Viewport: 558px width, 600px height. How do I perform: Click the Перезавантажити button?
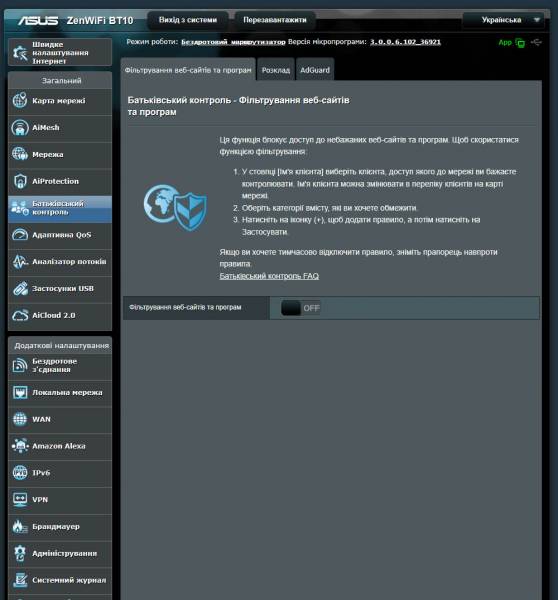(275, 20)
